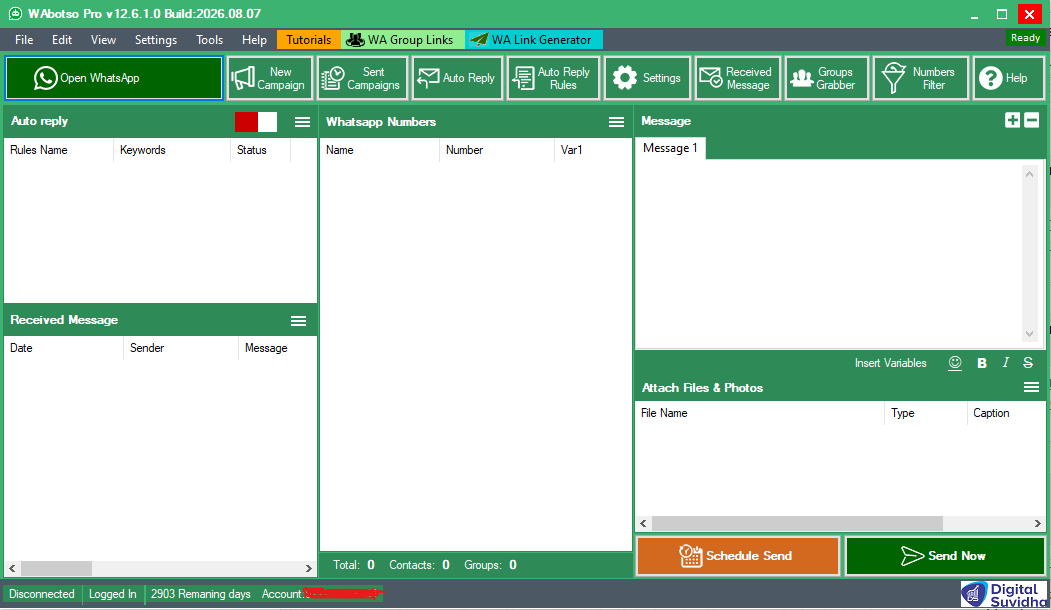Image resolution: width=1051 pixels, height=610 pixels.
Task: Click the Status column header
Action: click(x=260, y=150)
